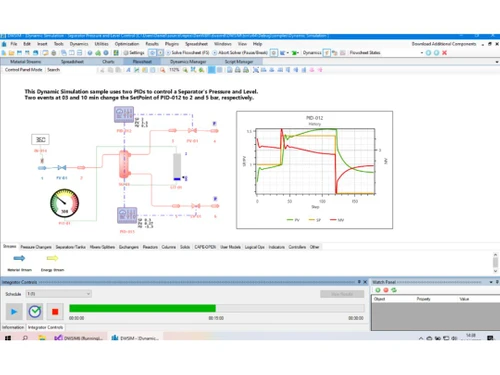Screen dimensions: 500x375
Task: Click the green Excel-style toolbar icon
Action: [116, 53]
